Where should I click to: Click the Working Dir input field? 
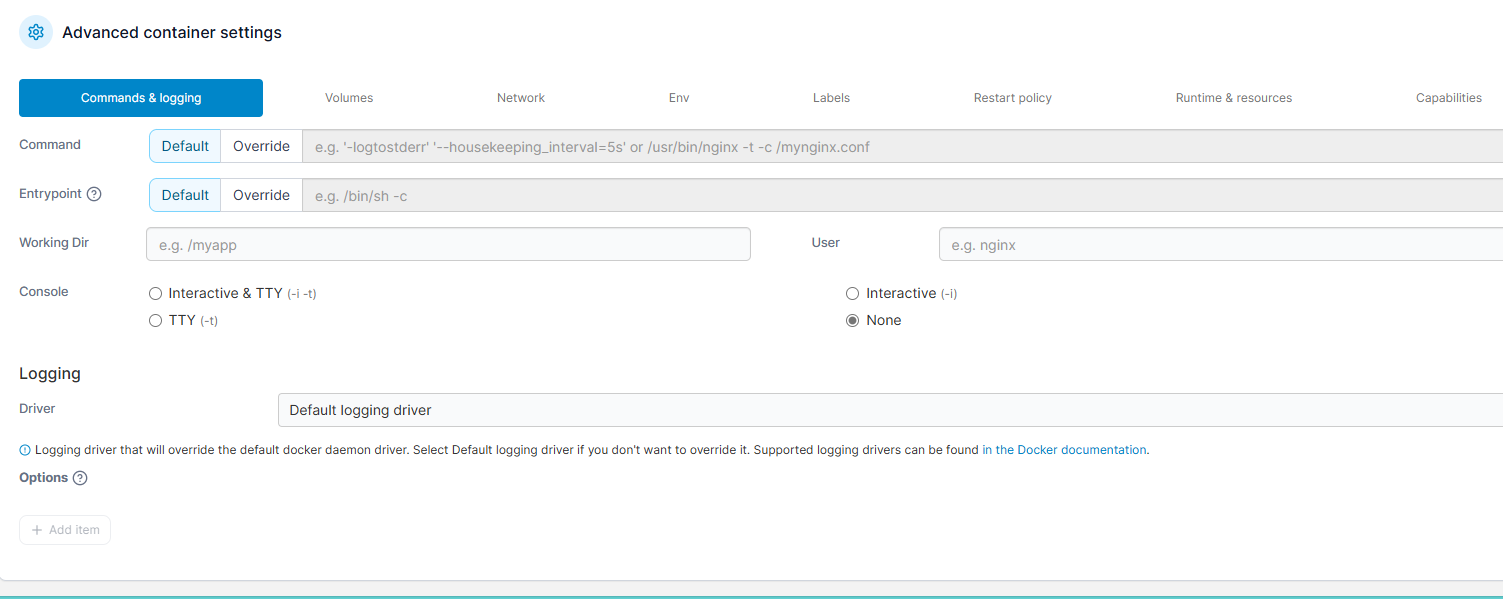[448, 244]
